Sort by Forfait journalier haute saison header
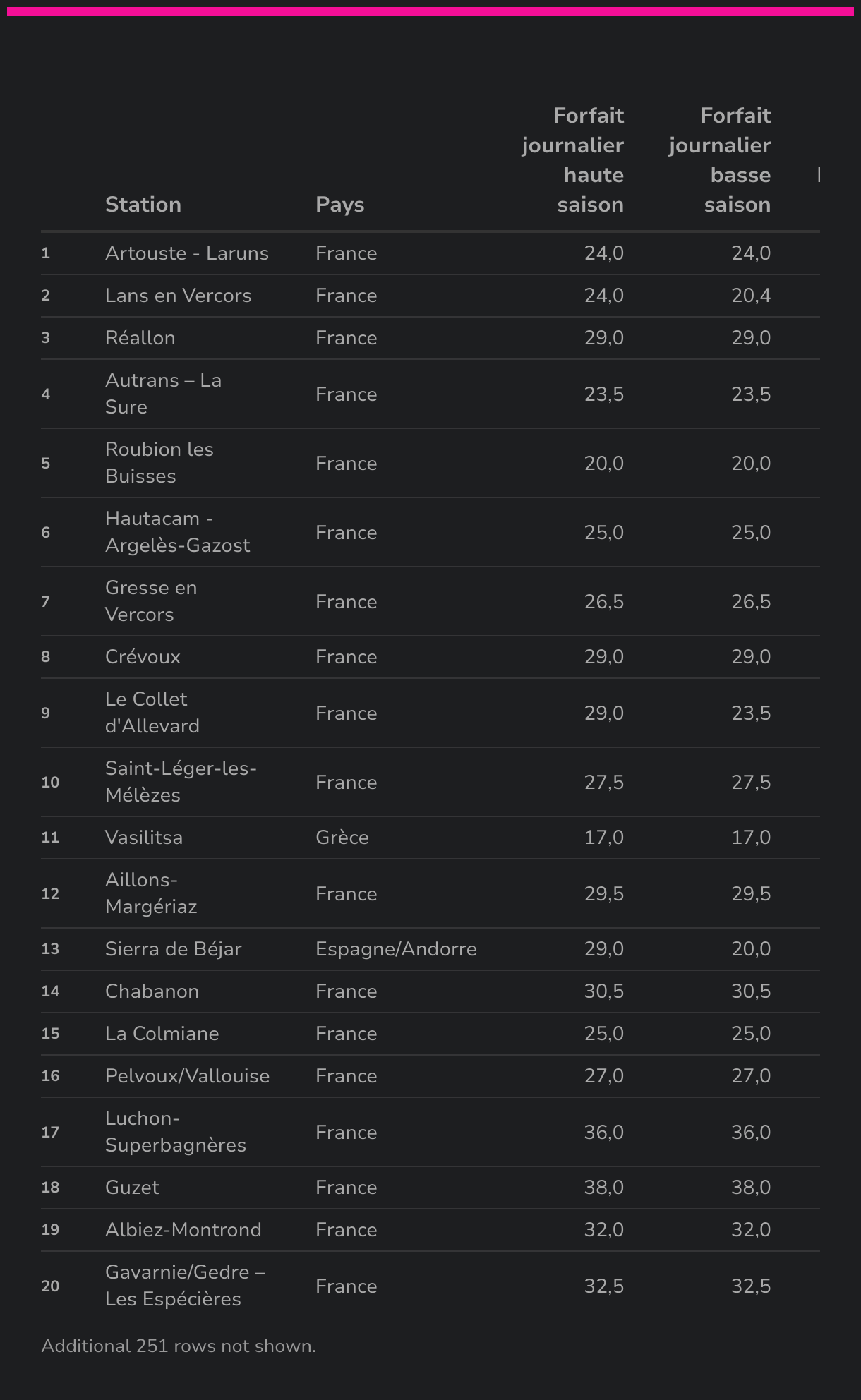Image resolution: width=861 pixels, height=1400 pixels. coord(573,160)
